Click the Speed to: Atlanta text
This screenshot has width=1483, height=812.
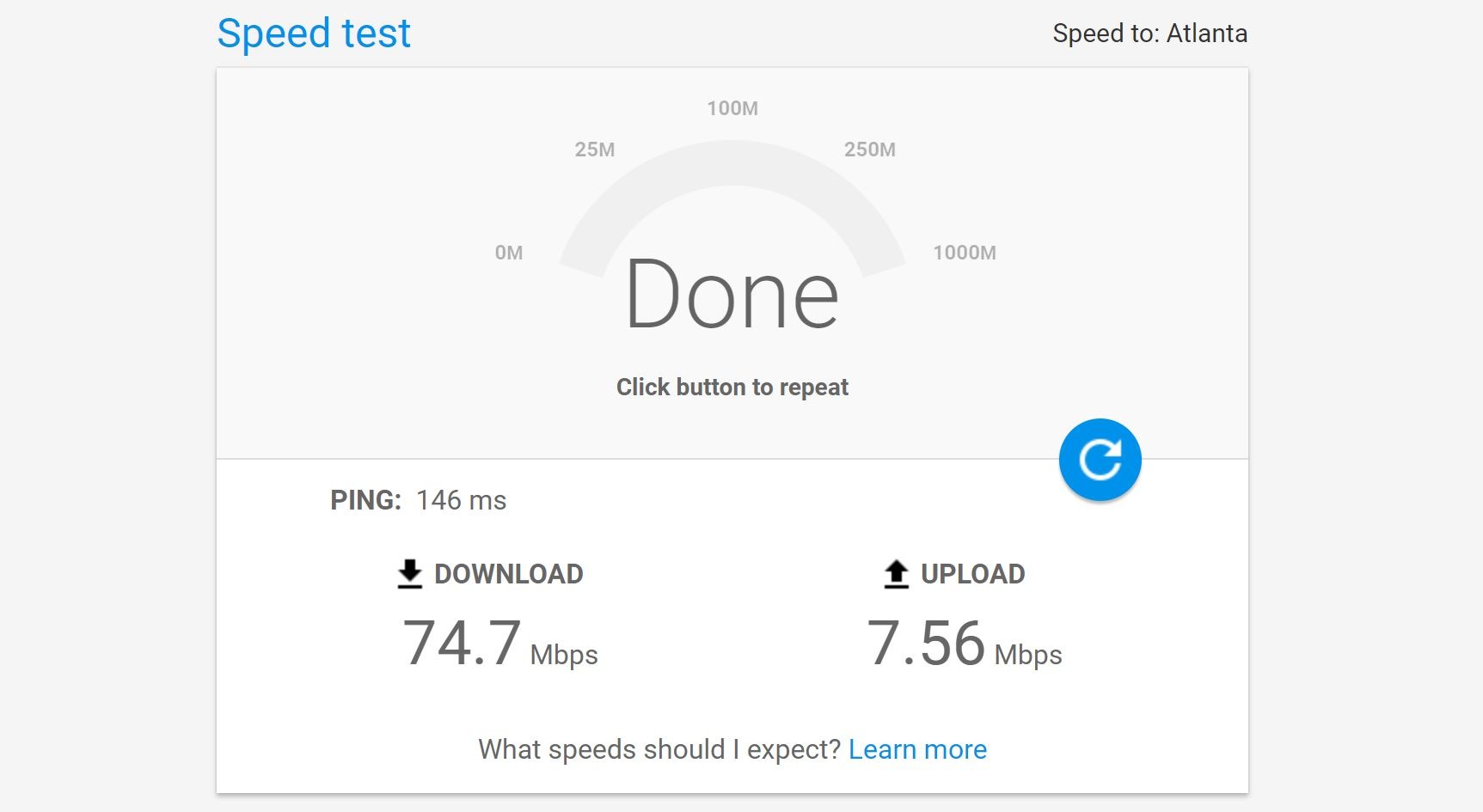point(1149,34)
